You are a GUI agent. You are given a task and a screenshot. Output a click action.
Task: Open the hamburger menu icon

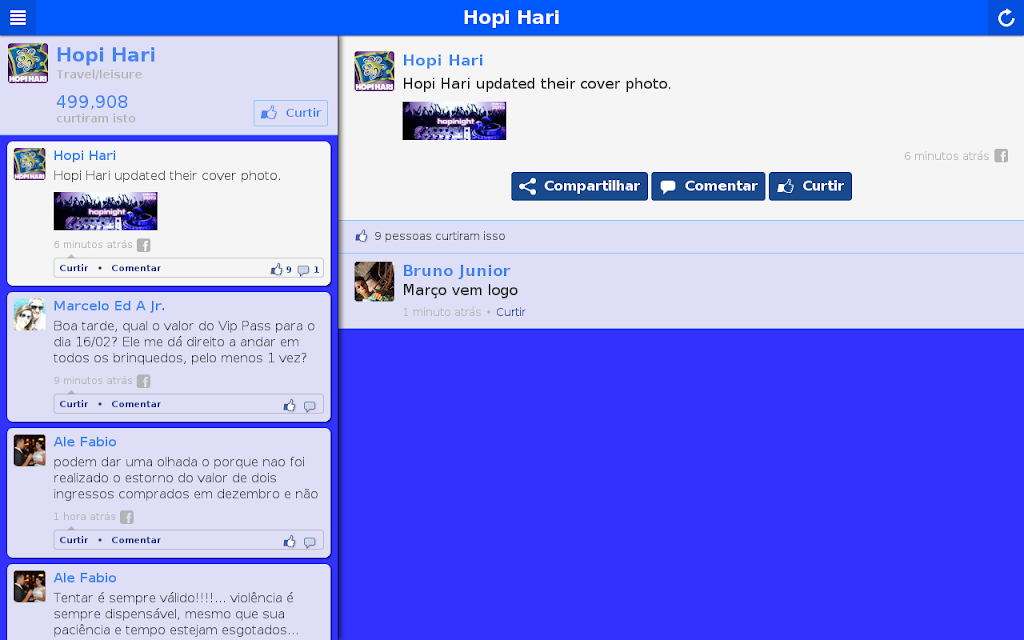coord(18,18)
